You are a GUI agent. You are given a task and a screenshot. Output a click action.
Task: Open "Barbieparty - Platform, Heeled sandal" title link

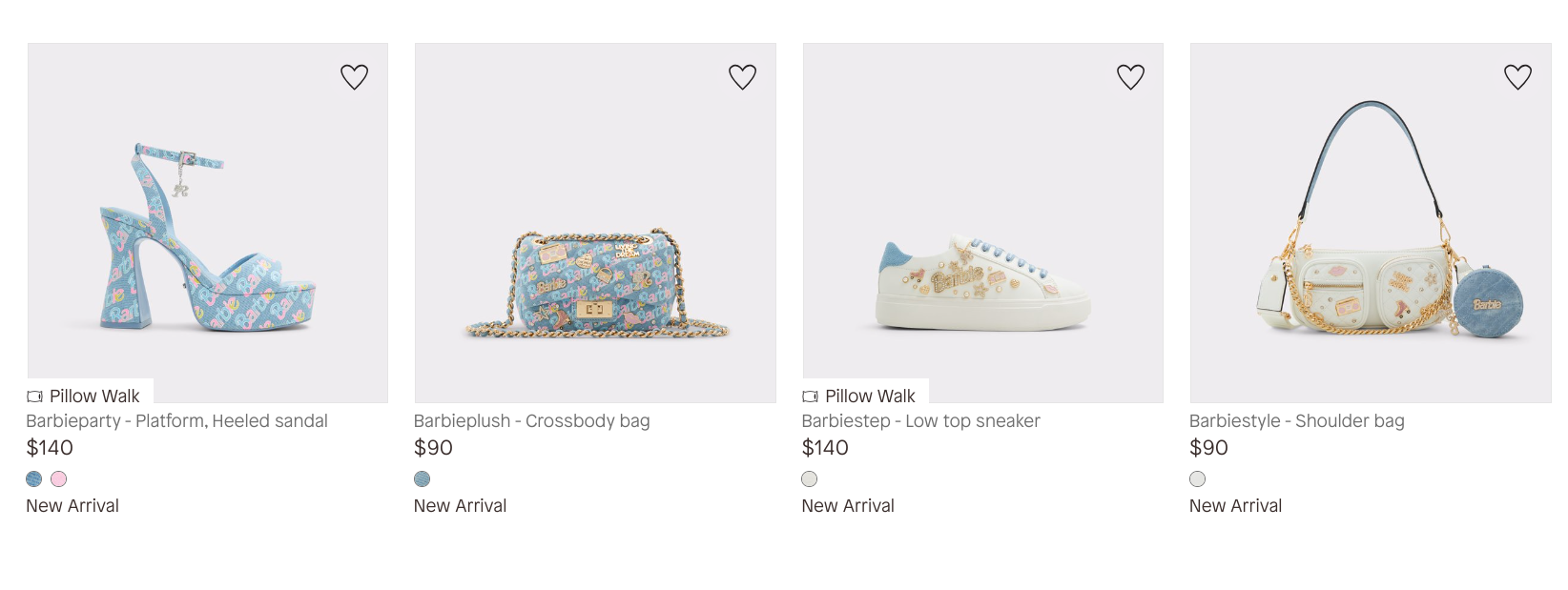[176, 421]
